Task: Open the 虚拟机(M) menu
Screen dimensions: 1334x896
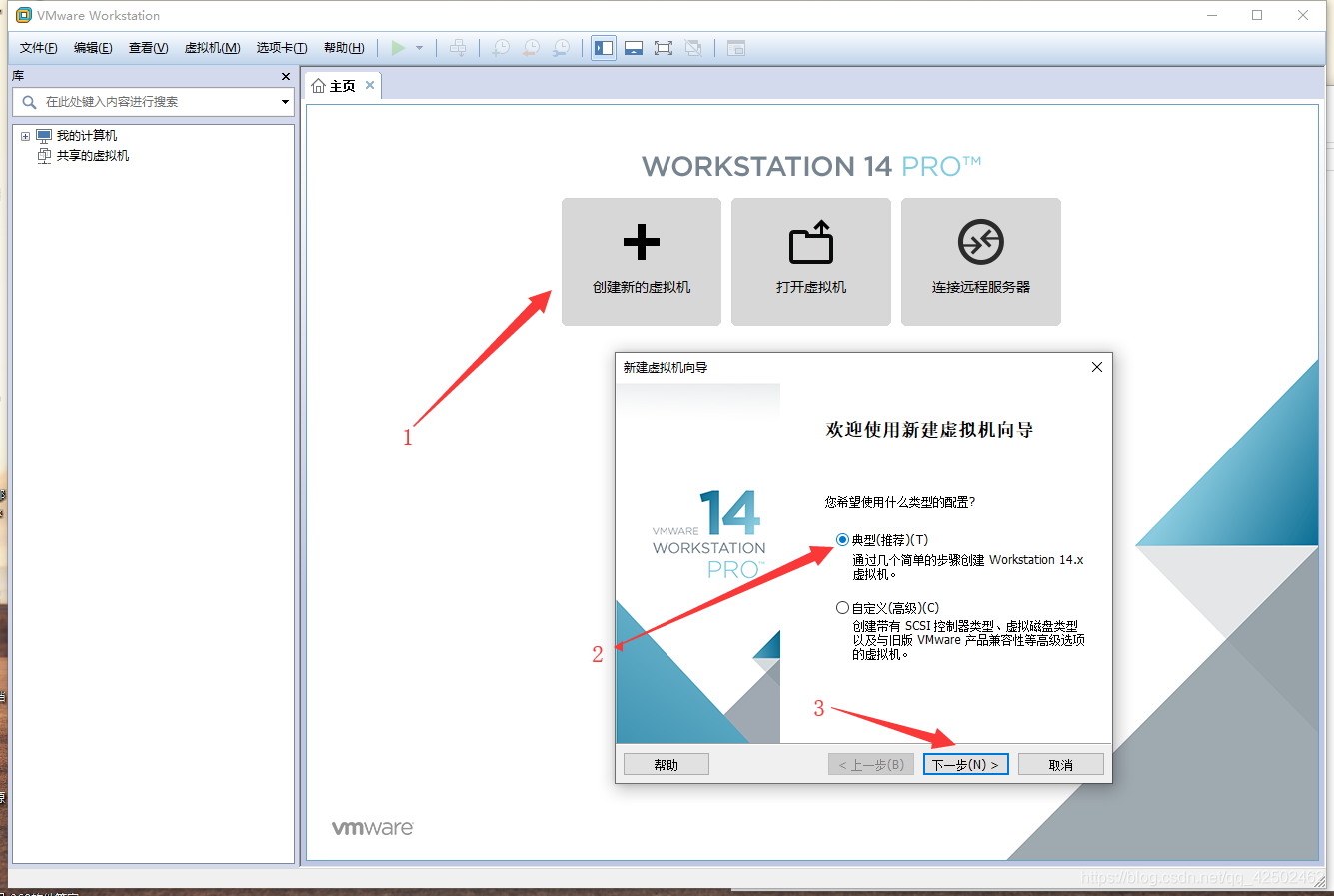Action: tap(212, 48)
